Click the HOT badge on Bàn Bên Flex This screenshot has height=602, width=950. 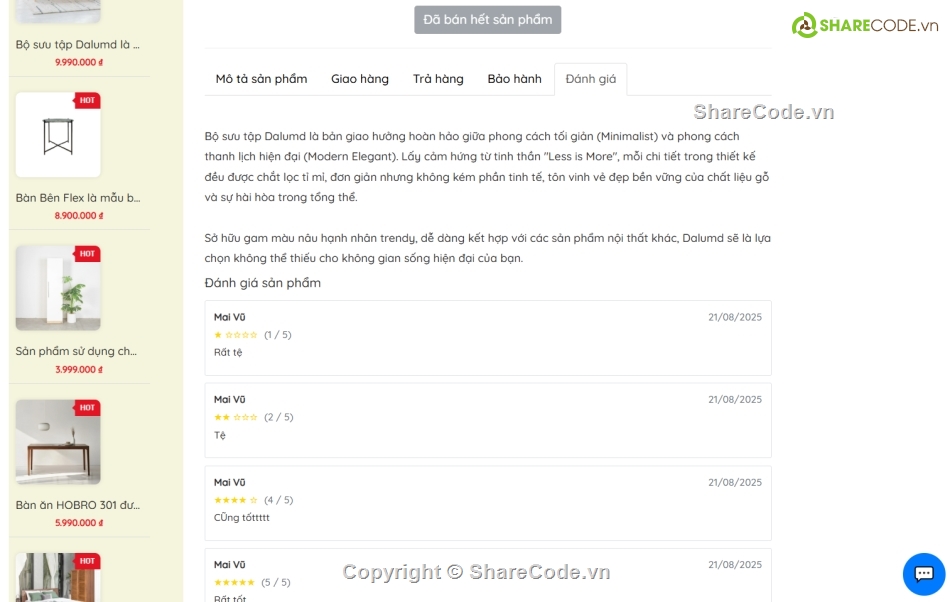[87, 101]
